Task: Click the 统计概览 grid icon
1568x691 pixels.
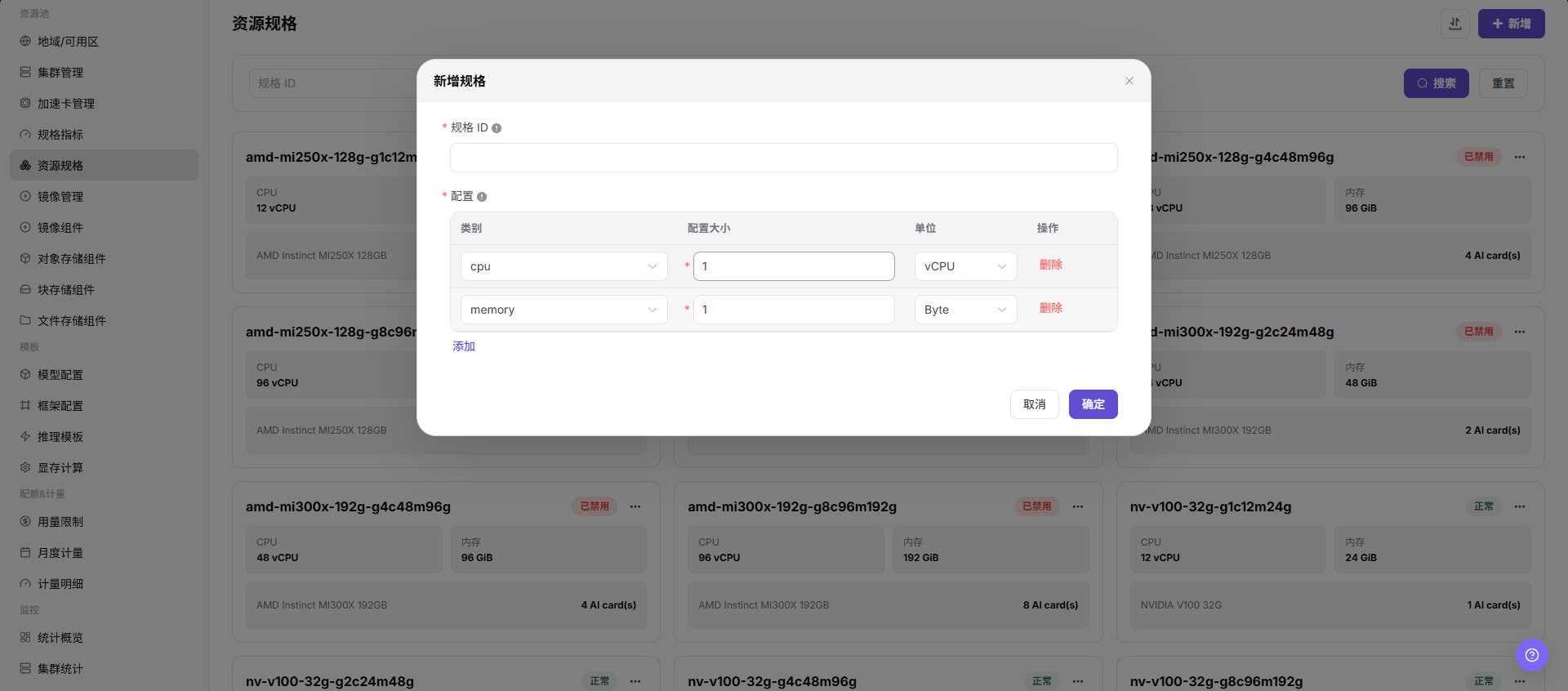Action: click(x=25, y=637)
